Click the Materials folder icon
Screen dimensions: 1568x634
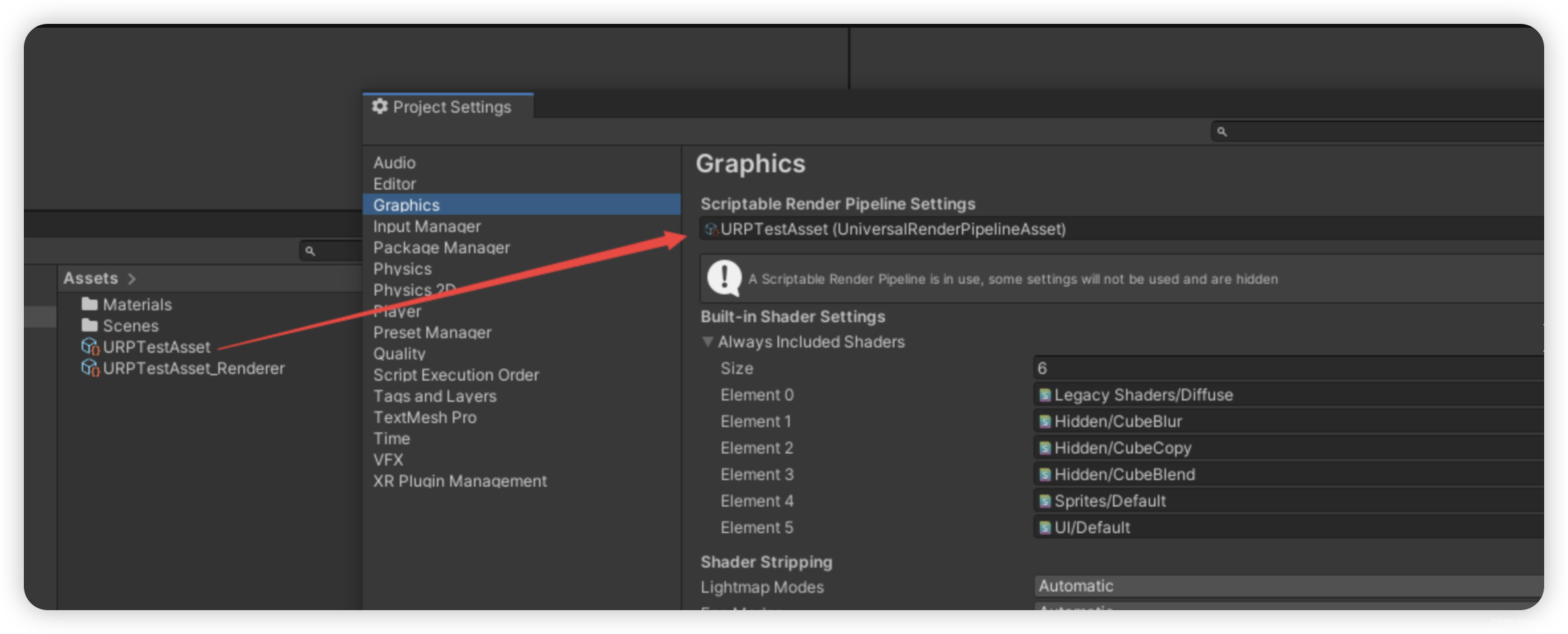click(x=91, y=304)
